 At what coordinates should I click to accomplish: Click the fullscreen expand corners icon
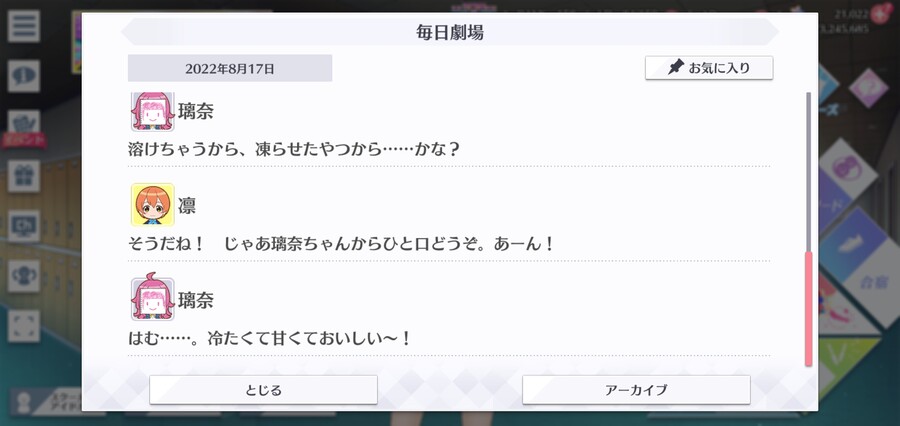pyautogui.click(x=24, y=326)
